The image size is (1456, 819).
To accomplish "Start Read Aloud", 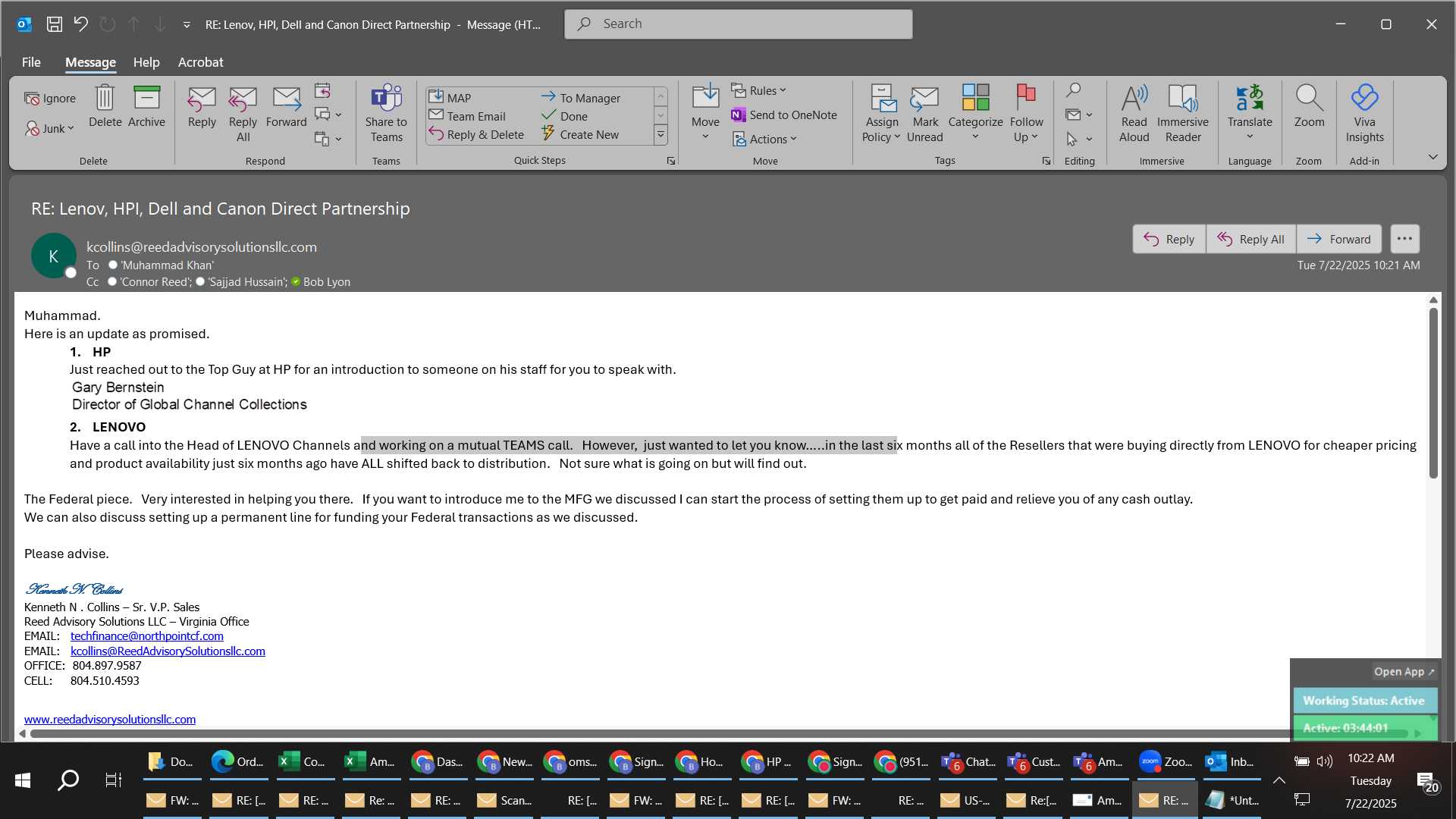I will click(x=1134, y=115).
